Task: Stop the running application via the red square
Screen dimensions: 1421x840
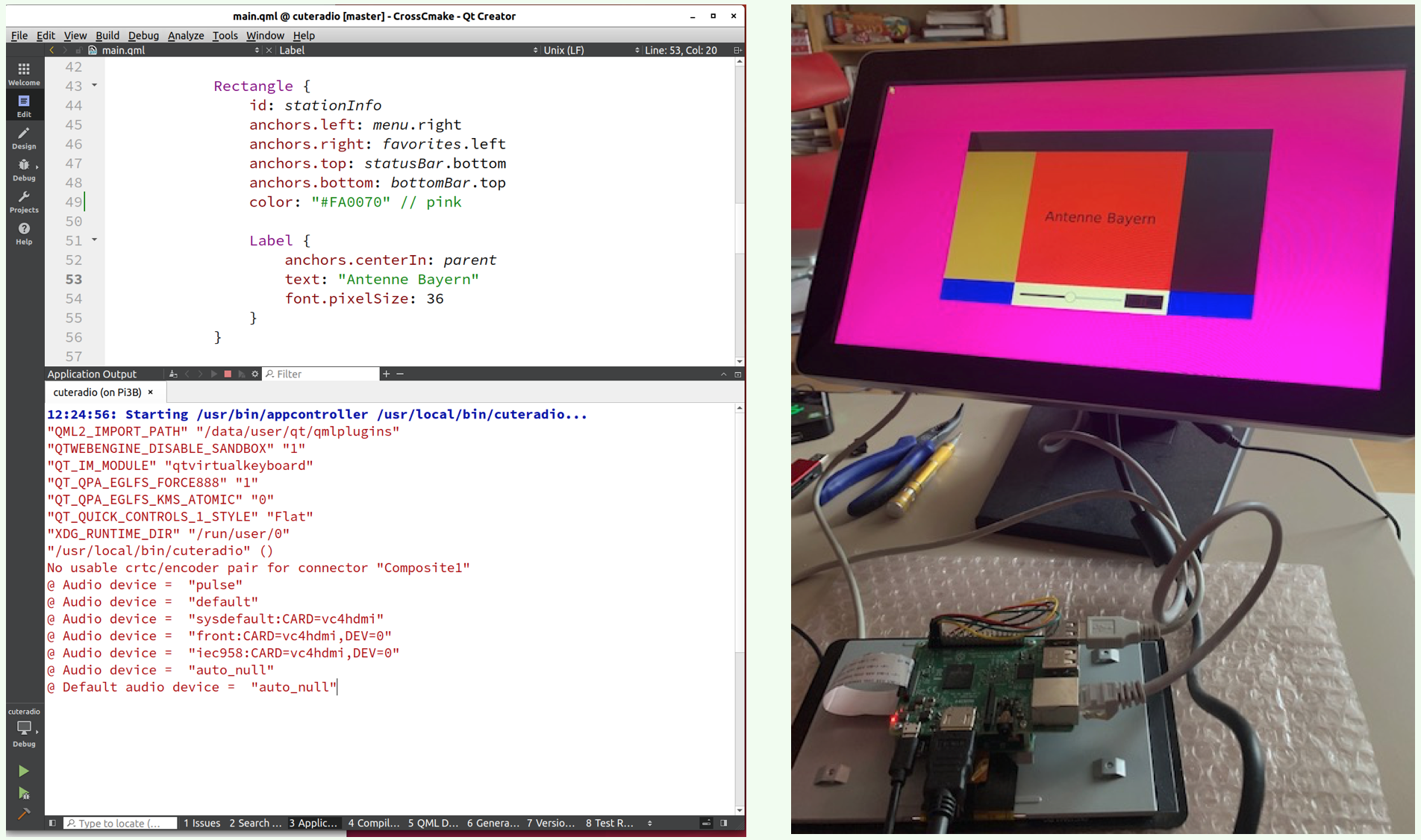Action: 228,374
